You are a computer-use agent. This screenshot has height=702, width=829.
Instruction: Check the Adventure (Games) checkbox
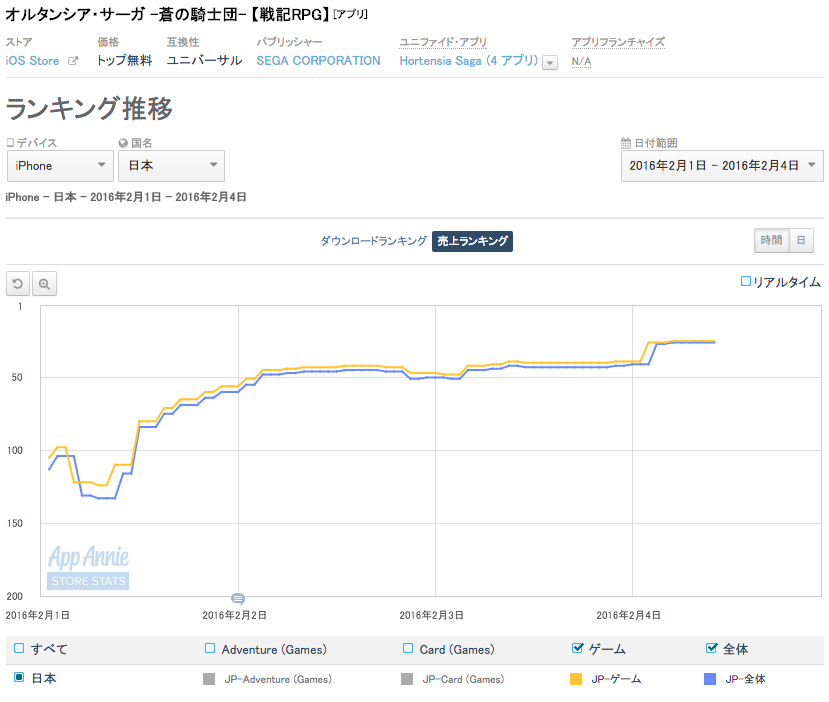(210, 648)
